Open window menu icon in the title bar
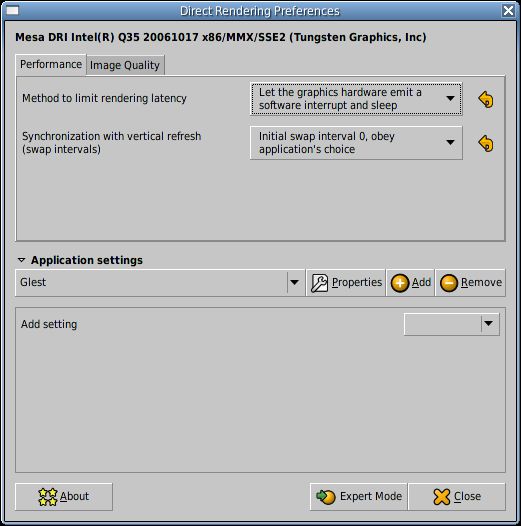This screenshot has height=526, width=521. pos(12,11)
